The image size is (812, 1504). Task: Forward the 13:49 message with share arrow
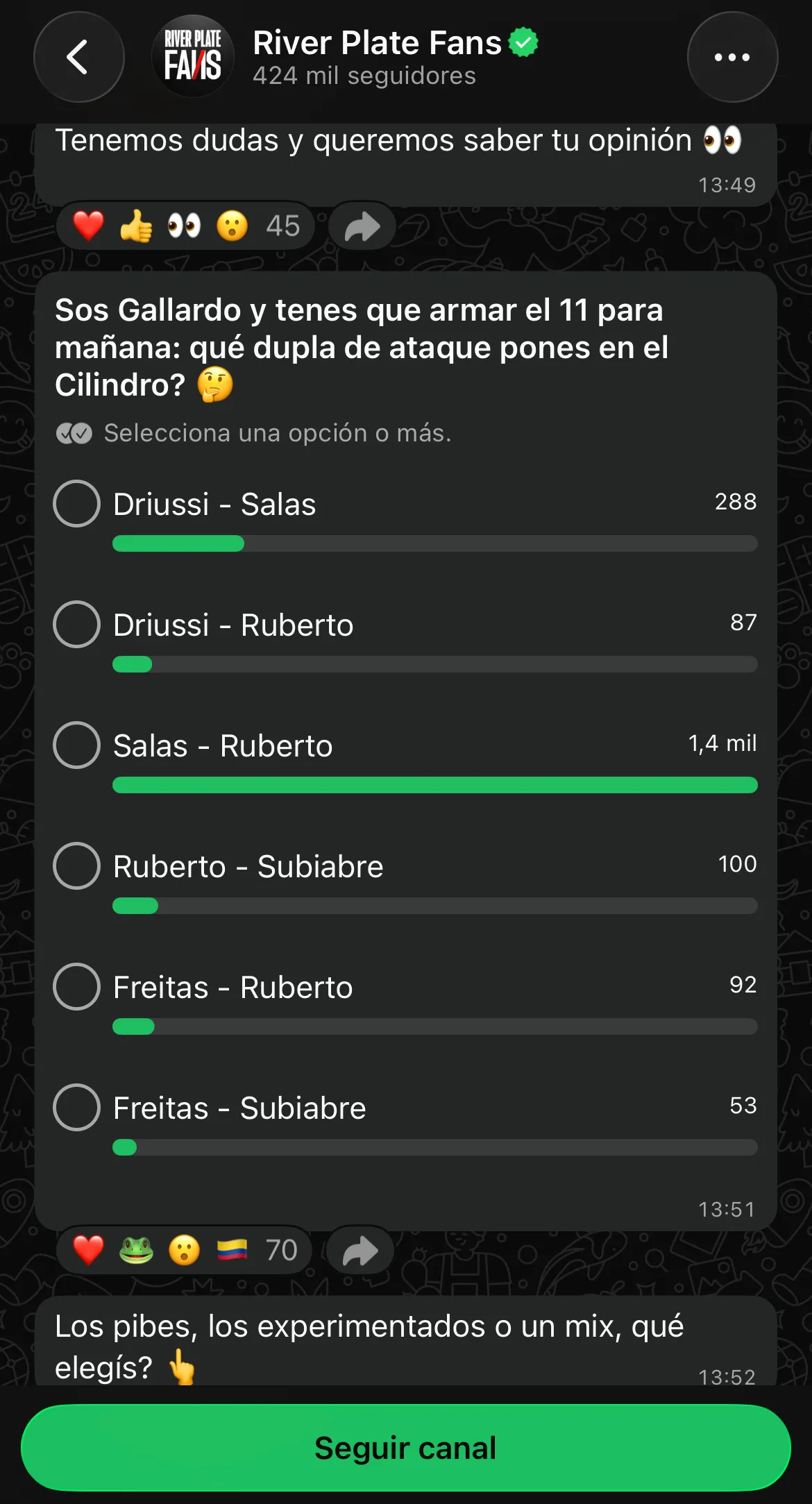pyautogui.click(x=362, y=226)
